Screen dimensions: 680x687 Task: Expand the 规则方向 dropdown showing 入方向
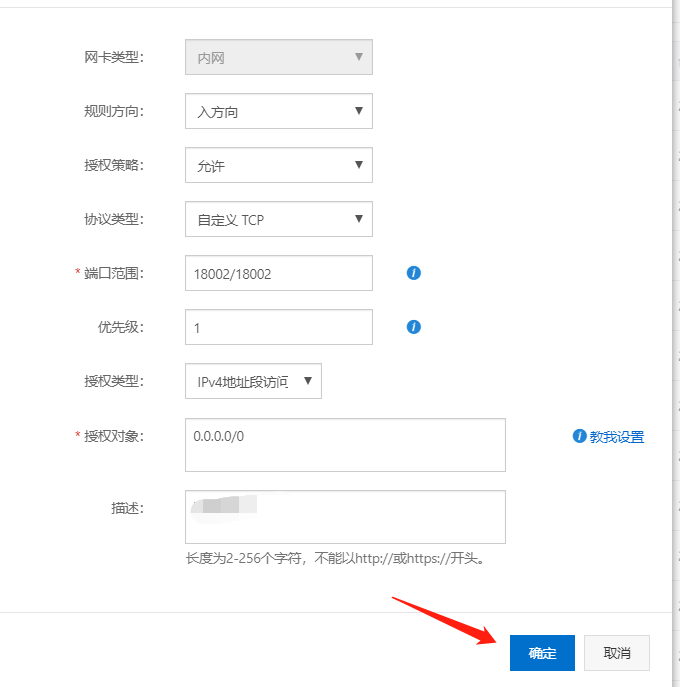click(x=279, y=111)
